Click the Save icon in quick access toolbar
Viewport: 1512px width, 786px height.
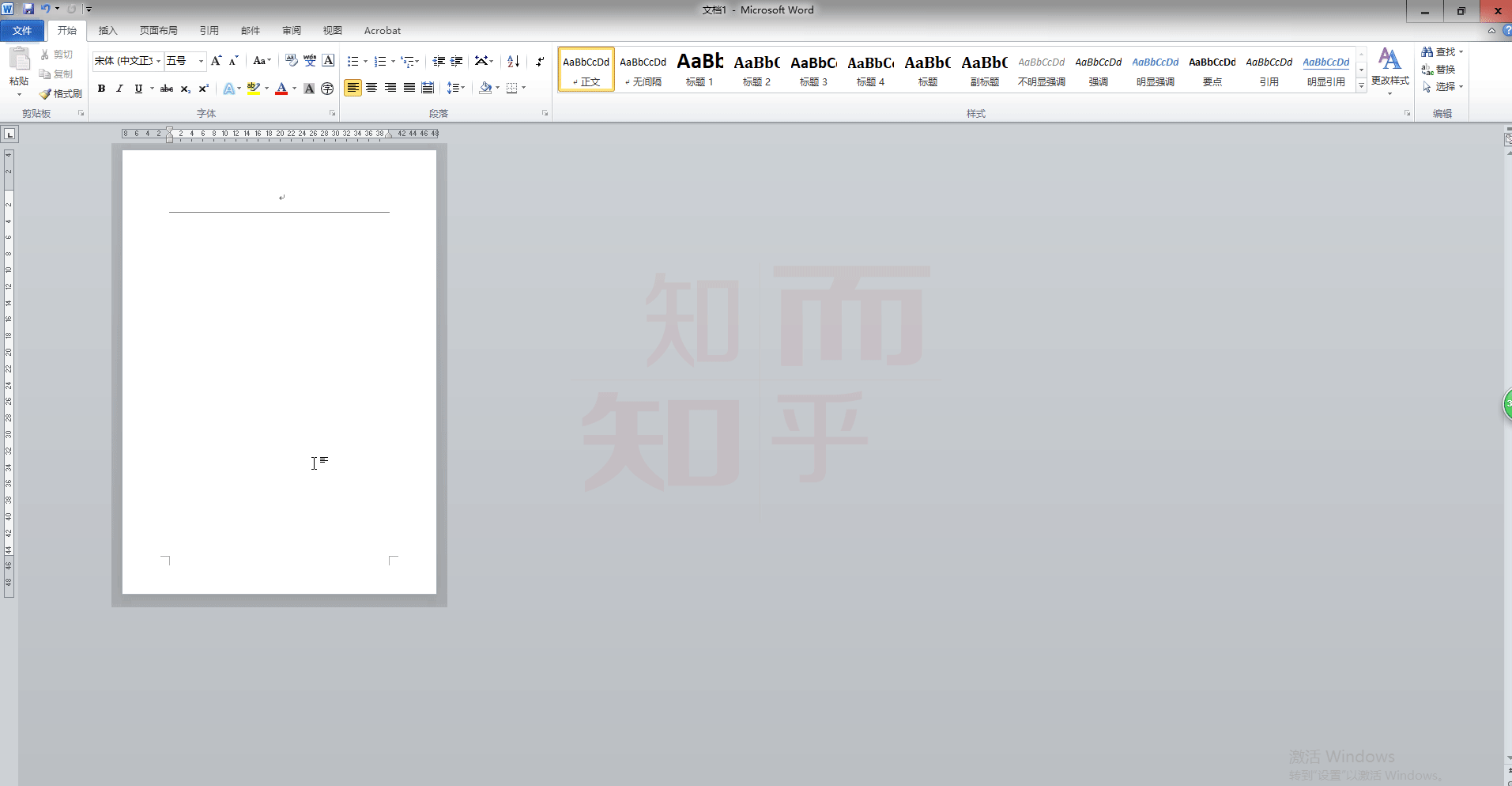tap(28, 9)
